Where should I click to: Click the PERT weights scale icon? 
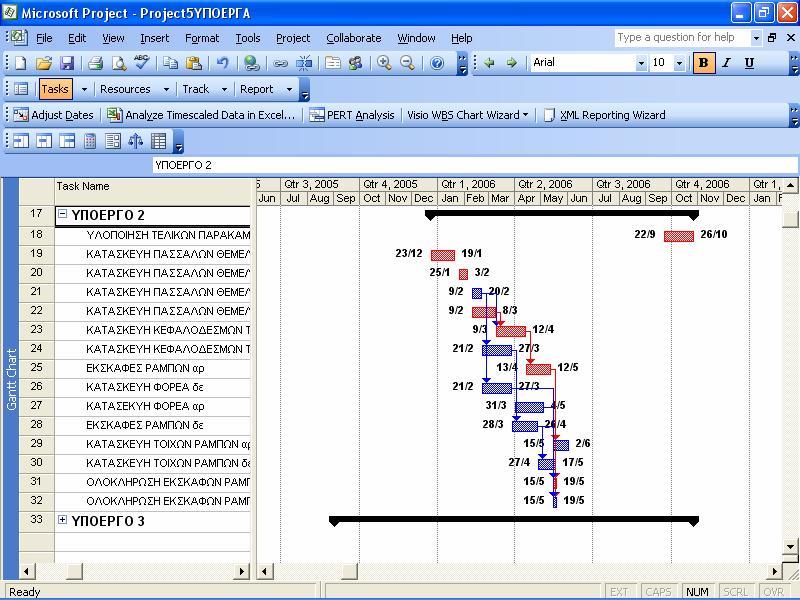(135, 141)
